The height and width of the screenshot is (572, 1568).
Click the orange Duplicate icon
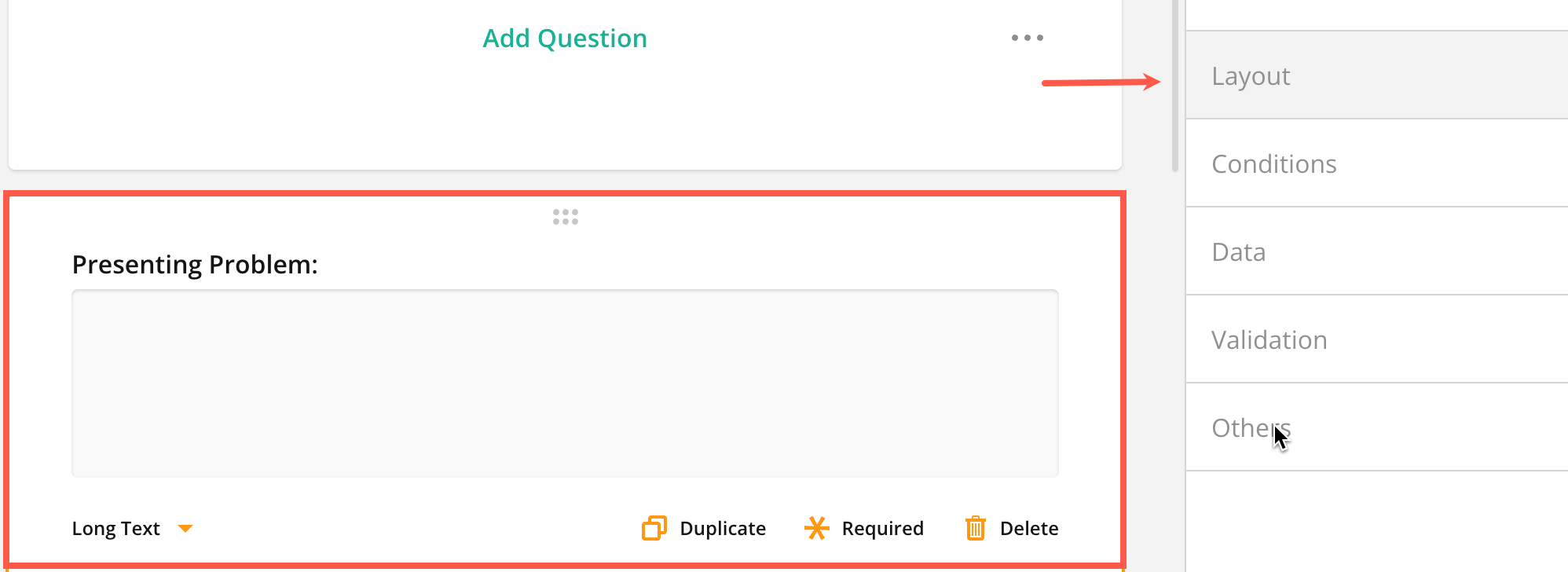pos(654,528)
